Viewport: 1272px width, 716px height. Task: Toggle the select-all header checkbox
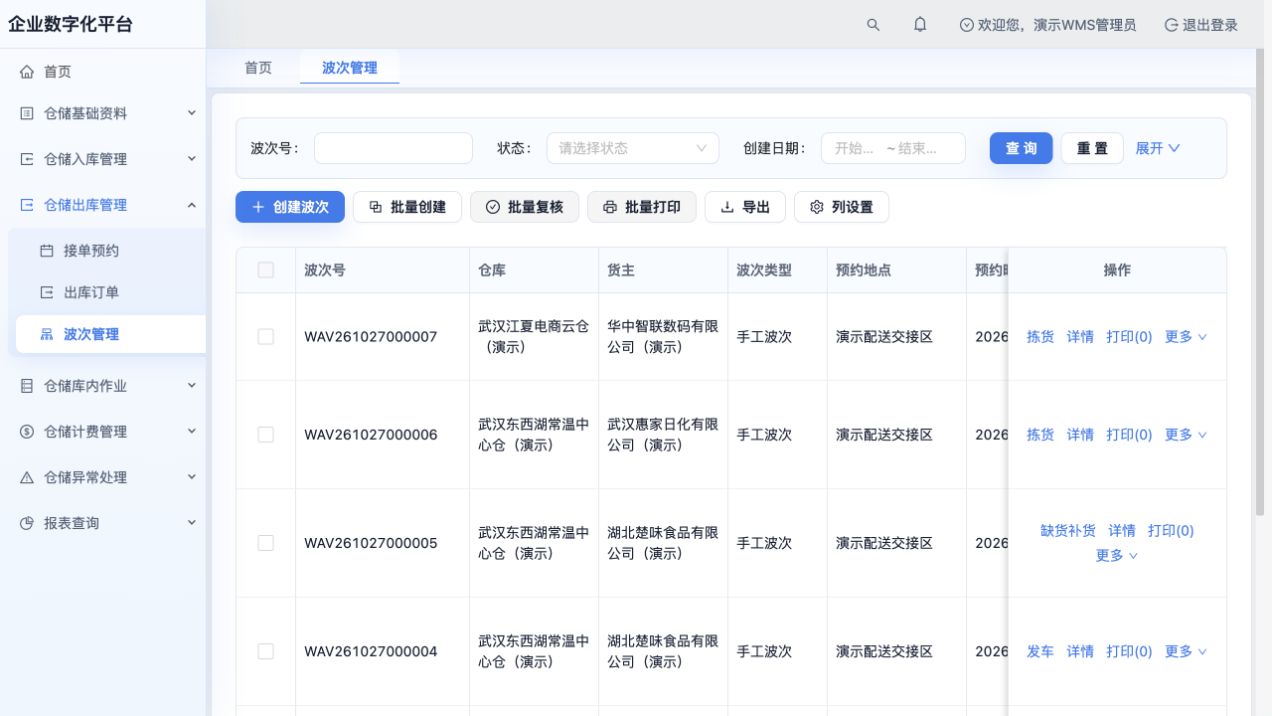(x=266, y=270)
